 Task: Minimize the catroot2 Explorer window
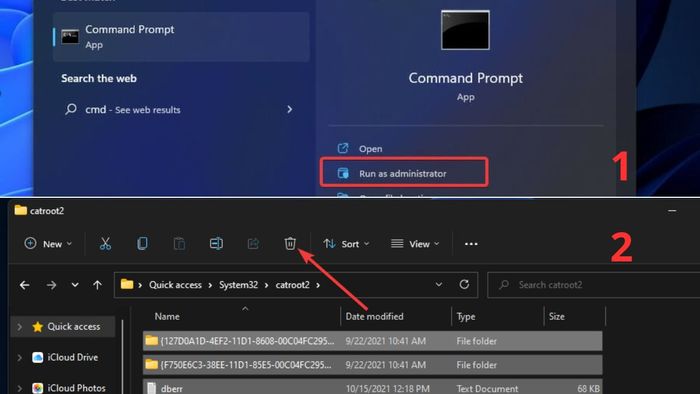point(672,210)
